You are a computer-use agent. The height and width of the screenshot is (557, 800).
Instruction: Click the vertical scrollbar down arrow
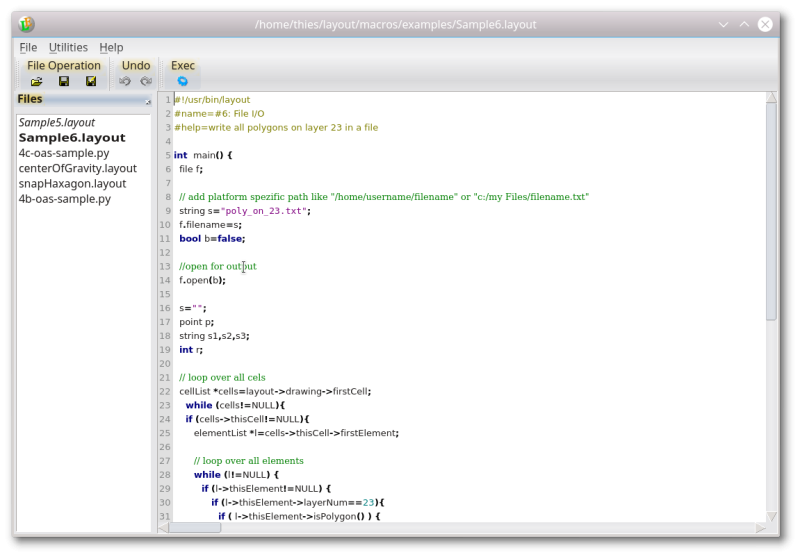771,516
